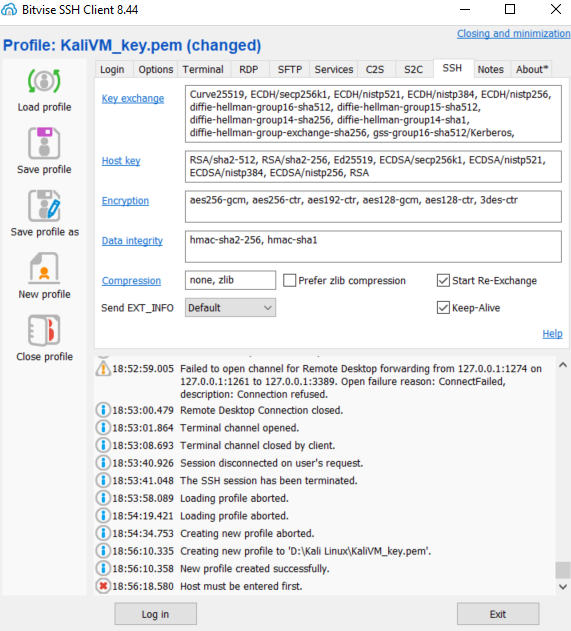Click the Data integrity link
Image resolution: width=571 pixels, height=631 pixels.
coord(132,241)
